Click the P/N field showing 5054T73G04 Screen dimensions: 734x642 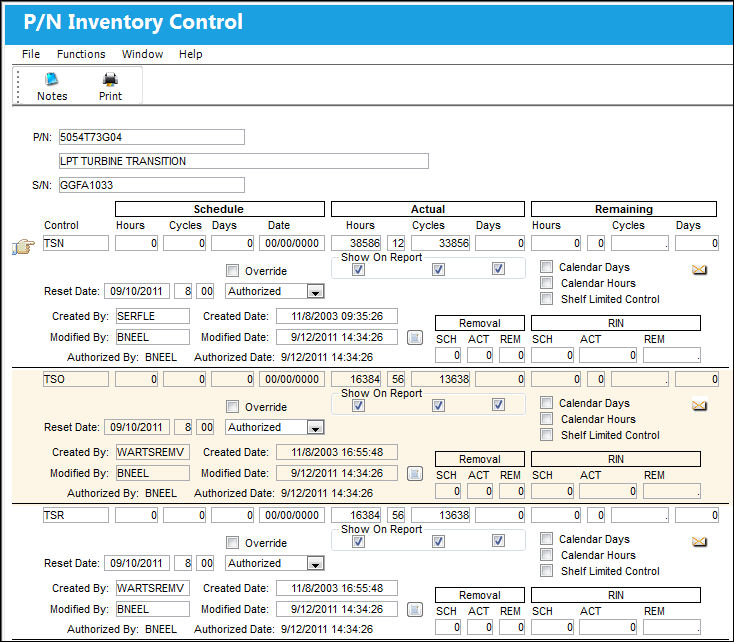tap(152, 137)
